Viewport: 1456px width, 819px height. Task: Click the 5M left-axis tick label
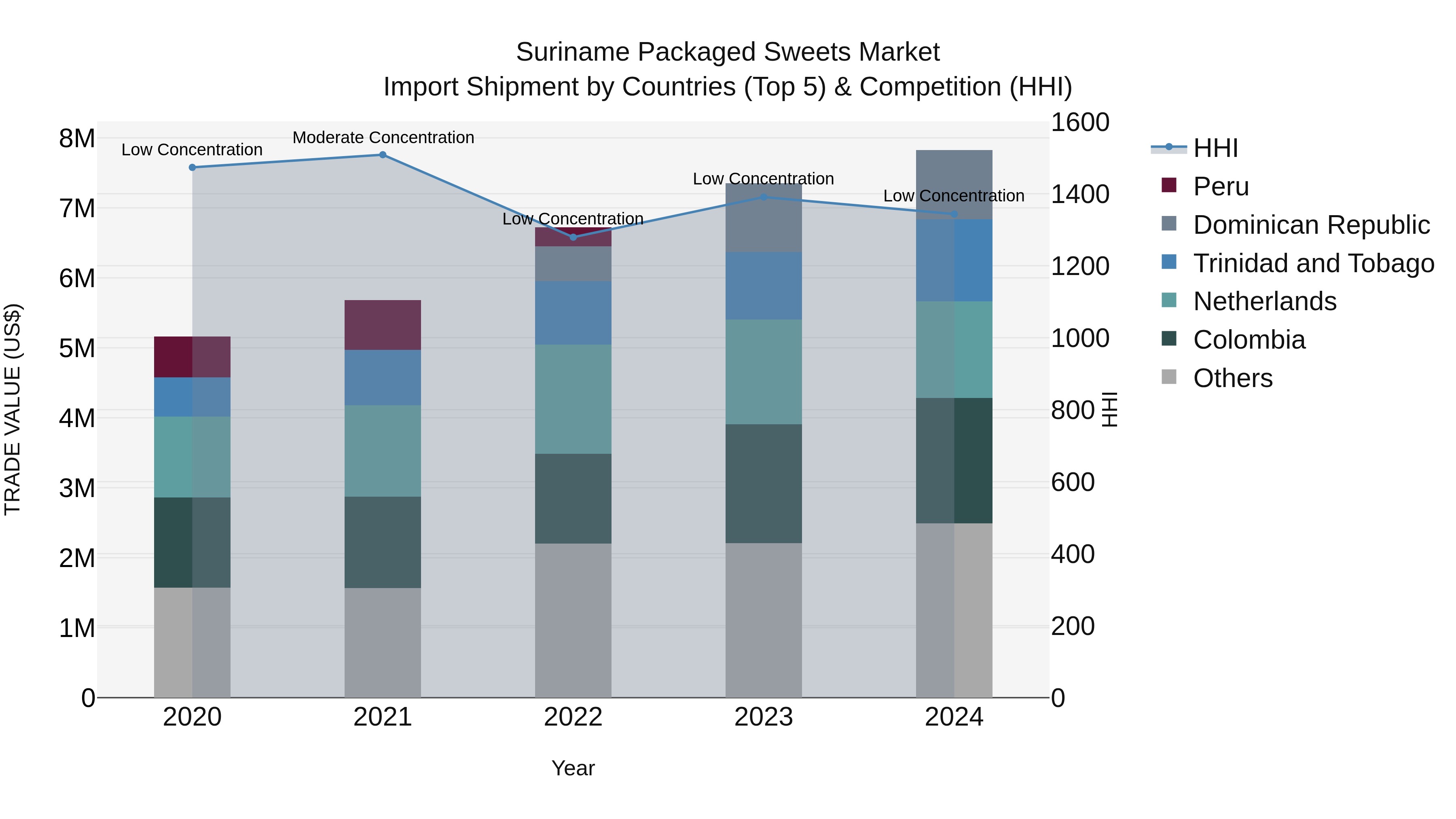coord(77,348)
